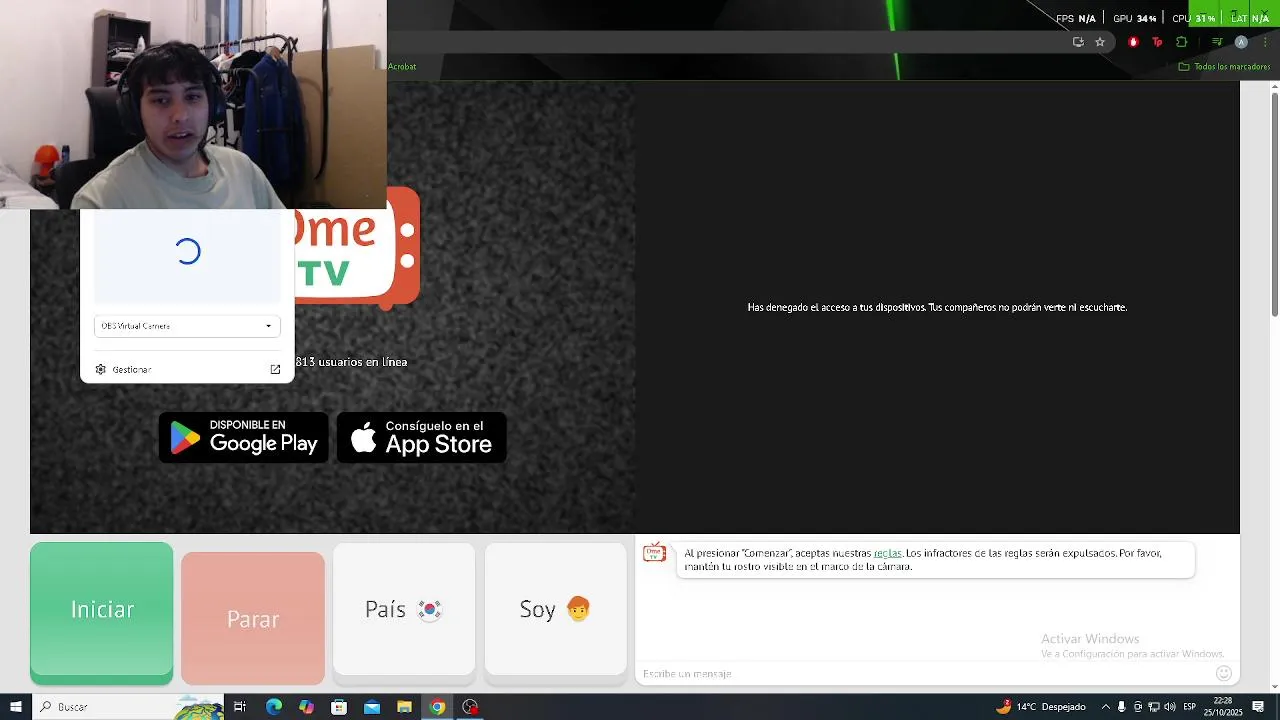The height and width of the screenshot is (720, 1280).
Task: Click the red Parar button
Action: click(x=253, y=618)
